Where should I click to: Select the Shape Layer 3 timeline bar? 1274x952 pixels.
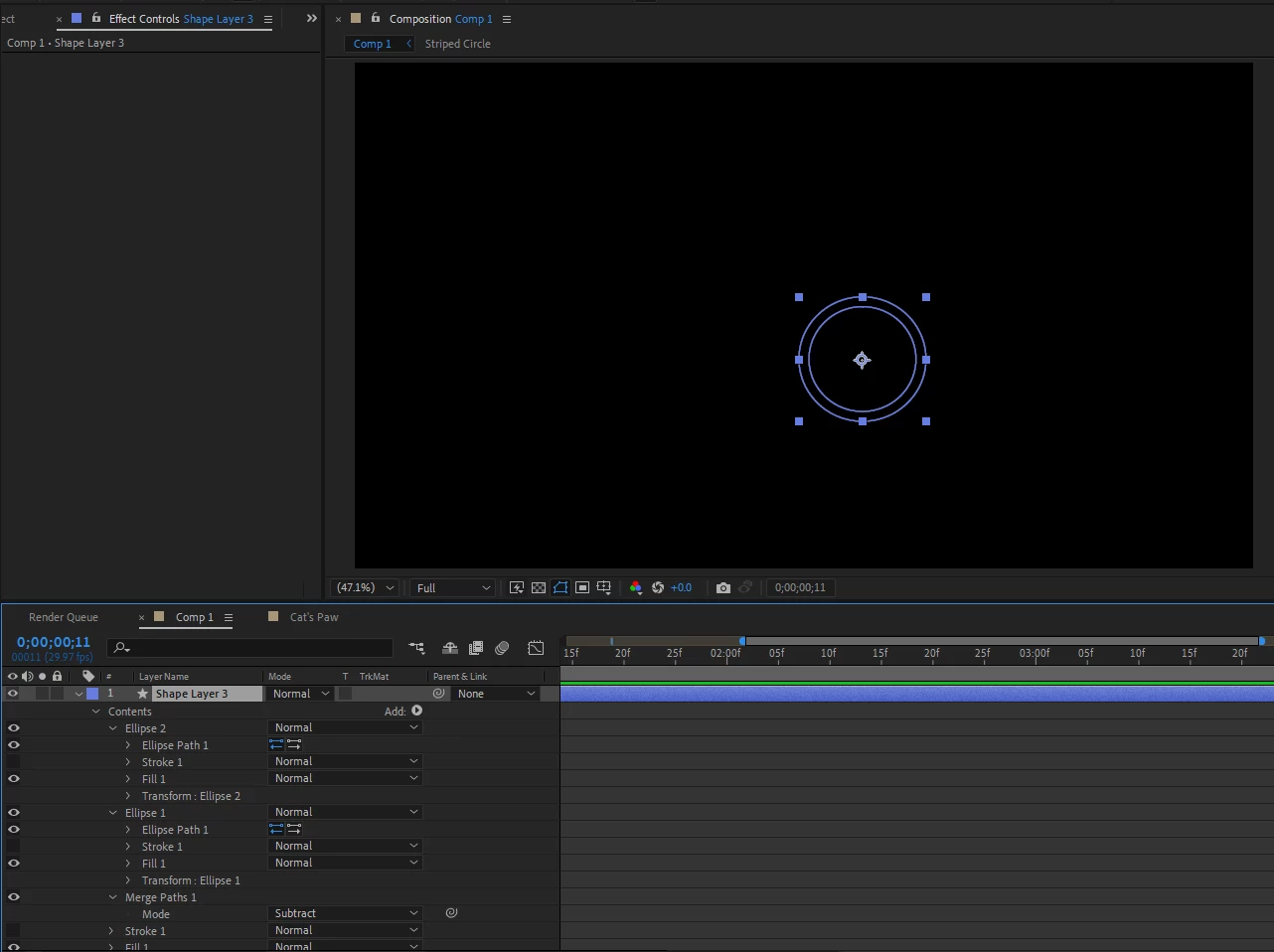tap(916, 694)
